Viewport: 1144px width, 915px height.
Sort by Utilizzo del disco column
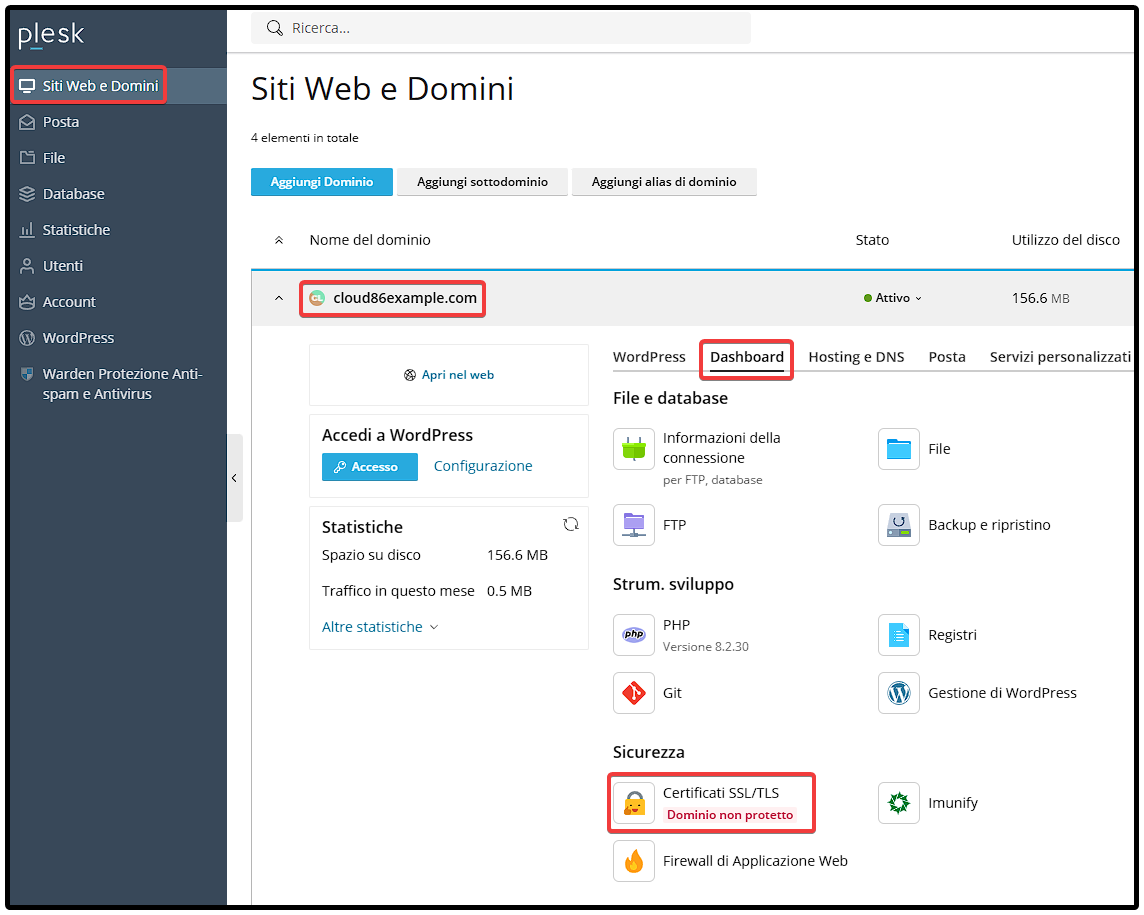[1065, 240]
